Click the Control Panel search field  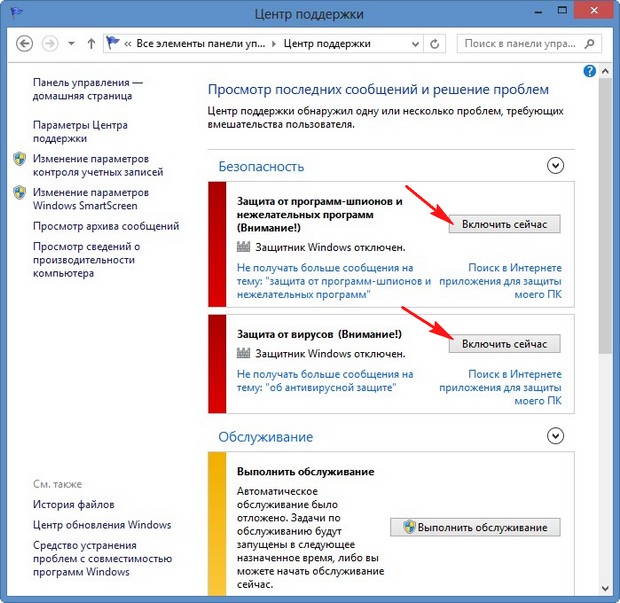(529, 43)
